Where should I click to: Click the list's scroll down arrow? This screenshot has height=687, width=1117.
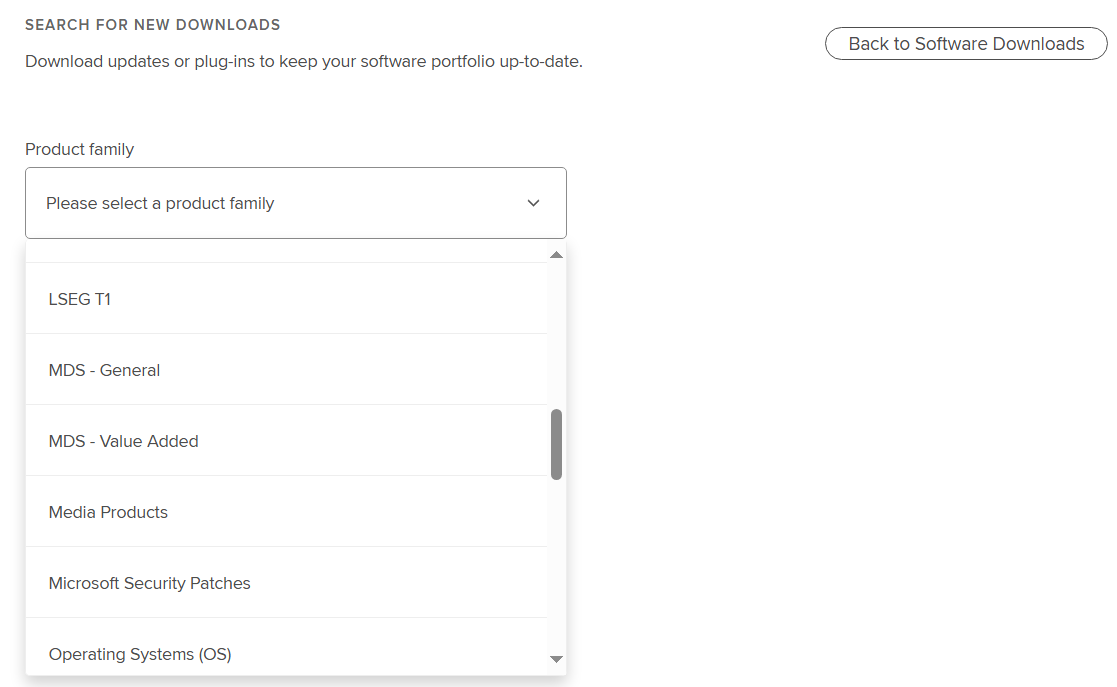click(557, 659)
